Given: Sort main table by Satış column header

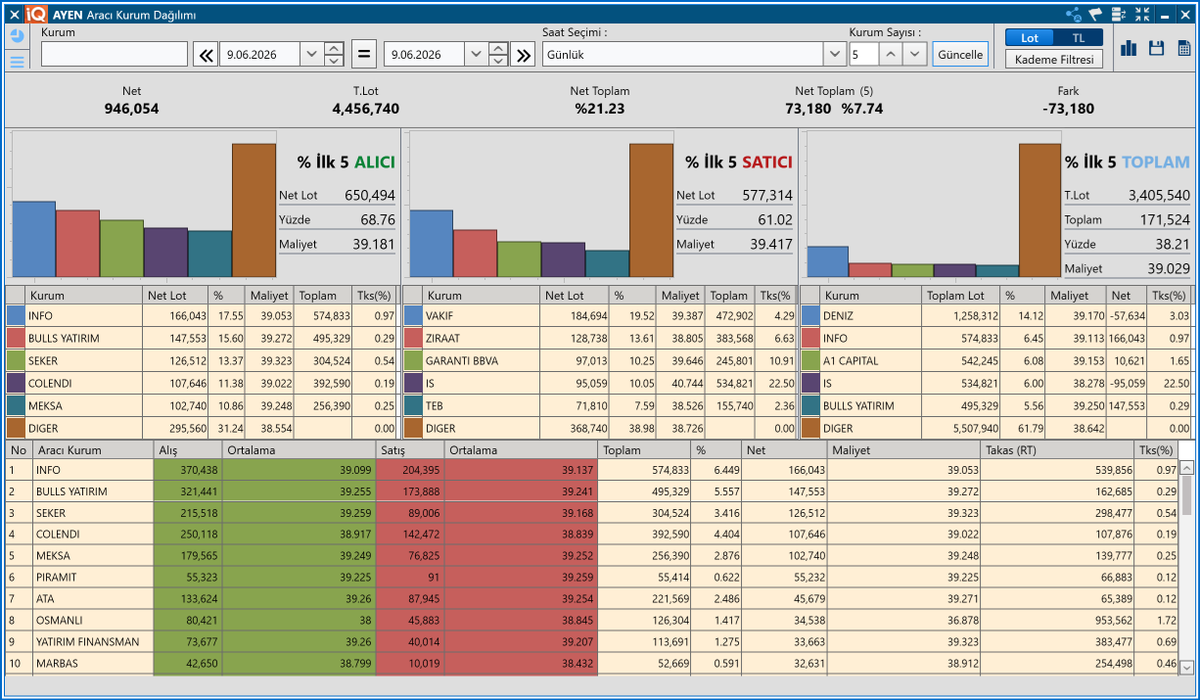Looking at the screenshot, I should point(410,450).
